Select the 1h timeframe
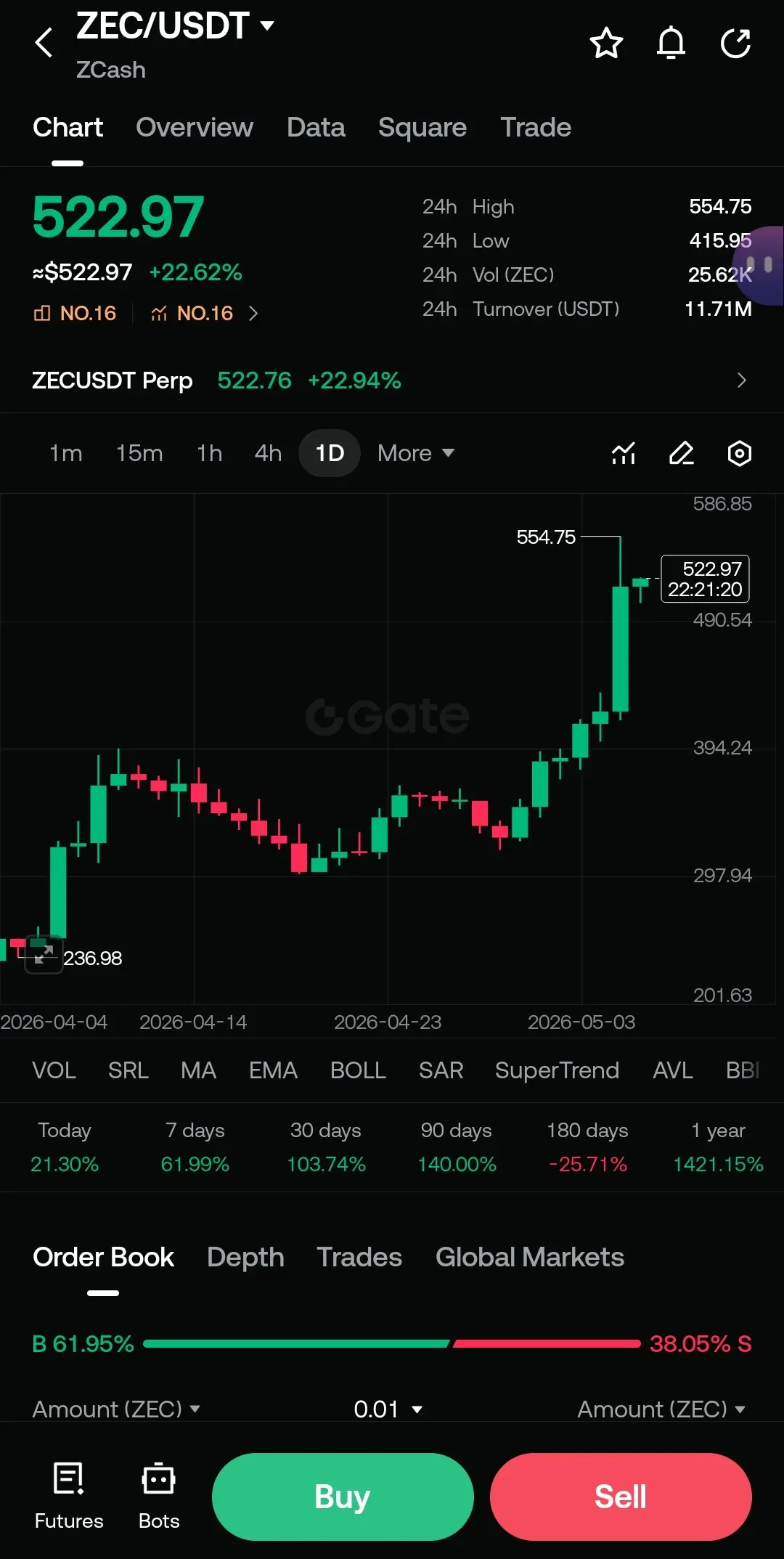 210,453
